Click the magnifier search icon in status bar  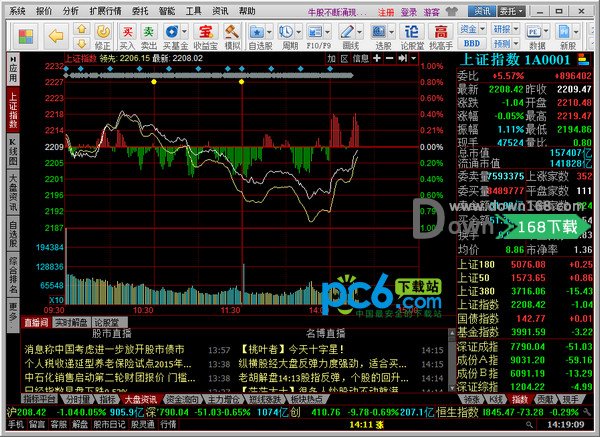[x=530, y=424]
